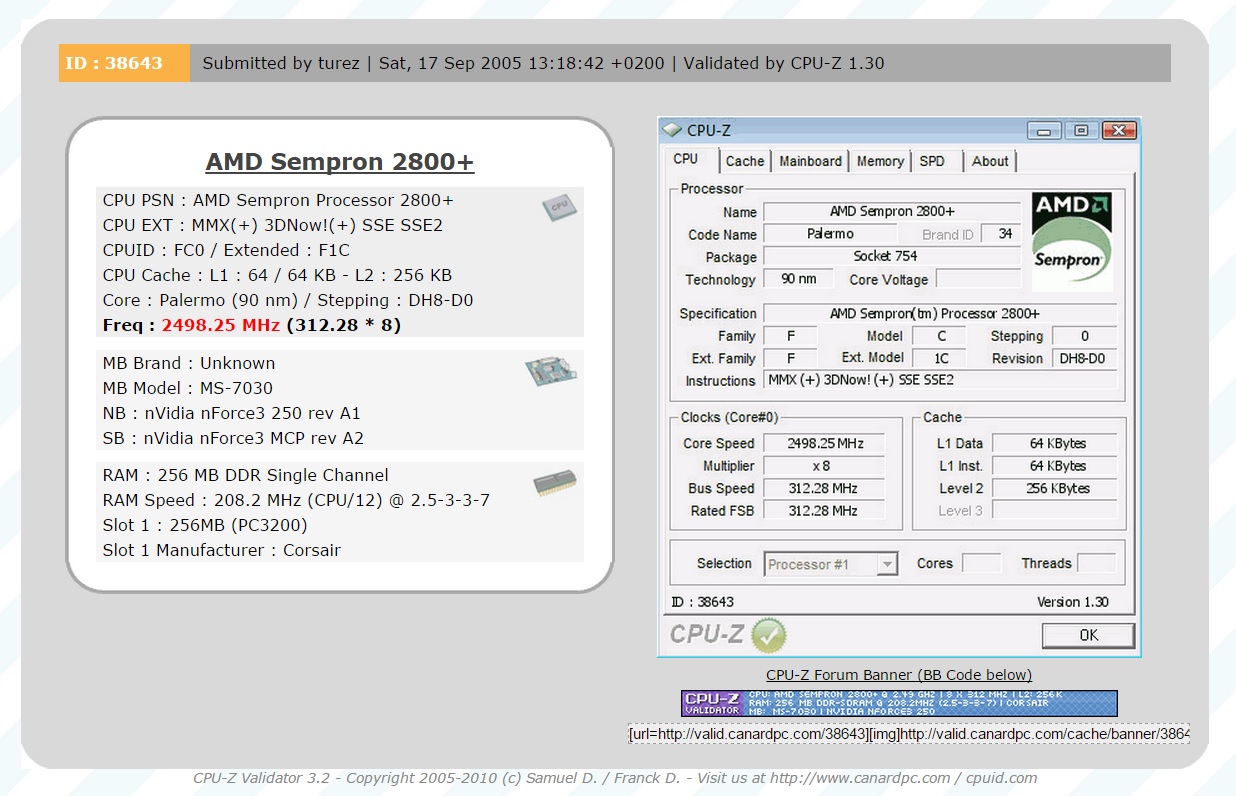Click the Code Name field Palermo
Screen dimensions: 1236x796
point(830,234)
